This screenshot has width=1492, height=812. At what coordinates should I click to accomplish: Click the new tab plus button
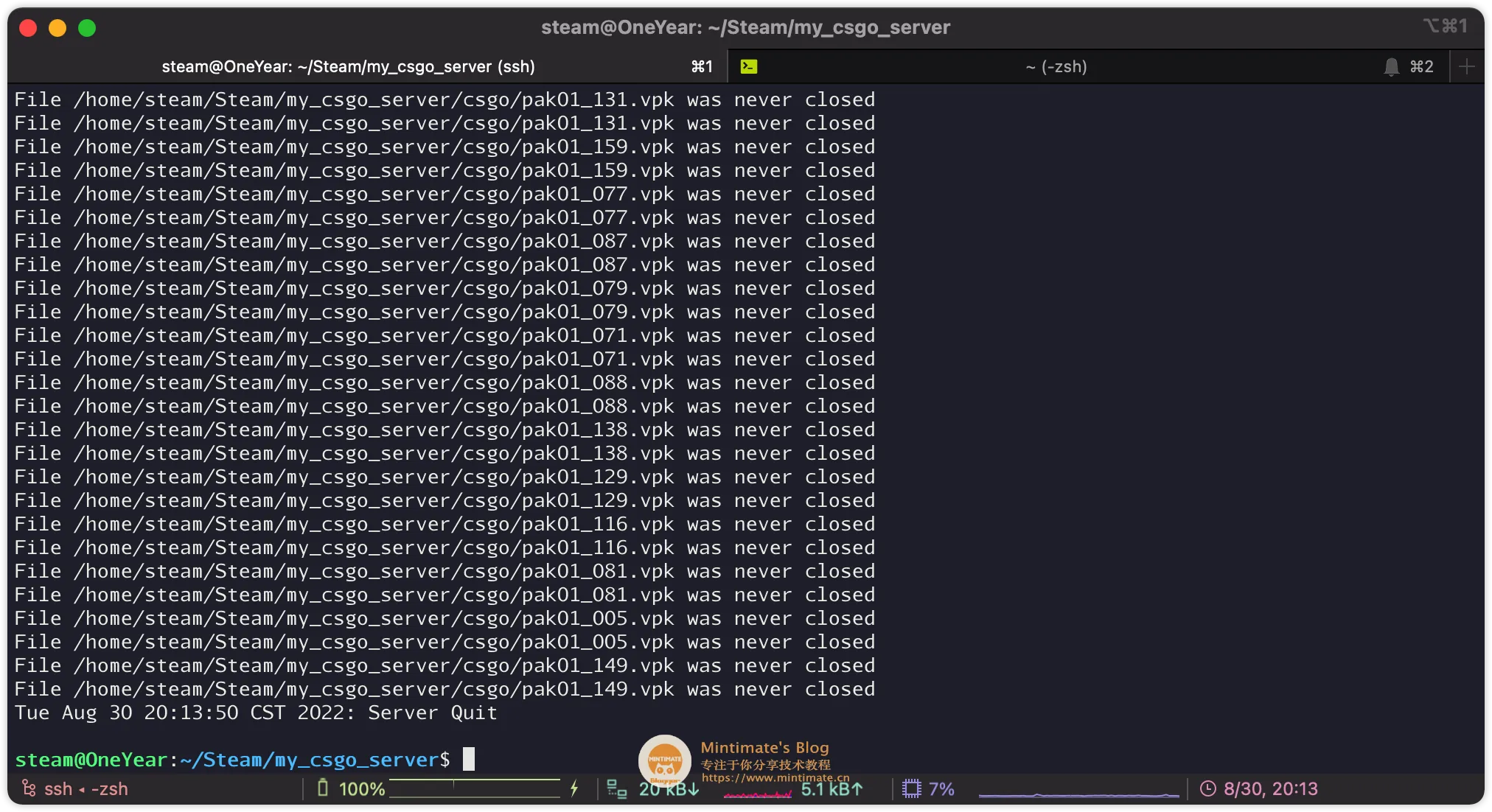pos(1466,66)
